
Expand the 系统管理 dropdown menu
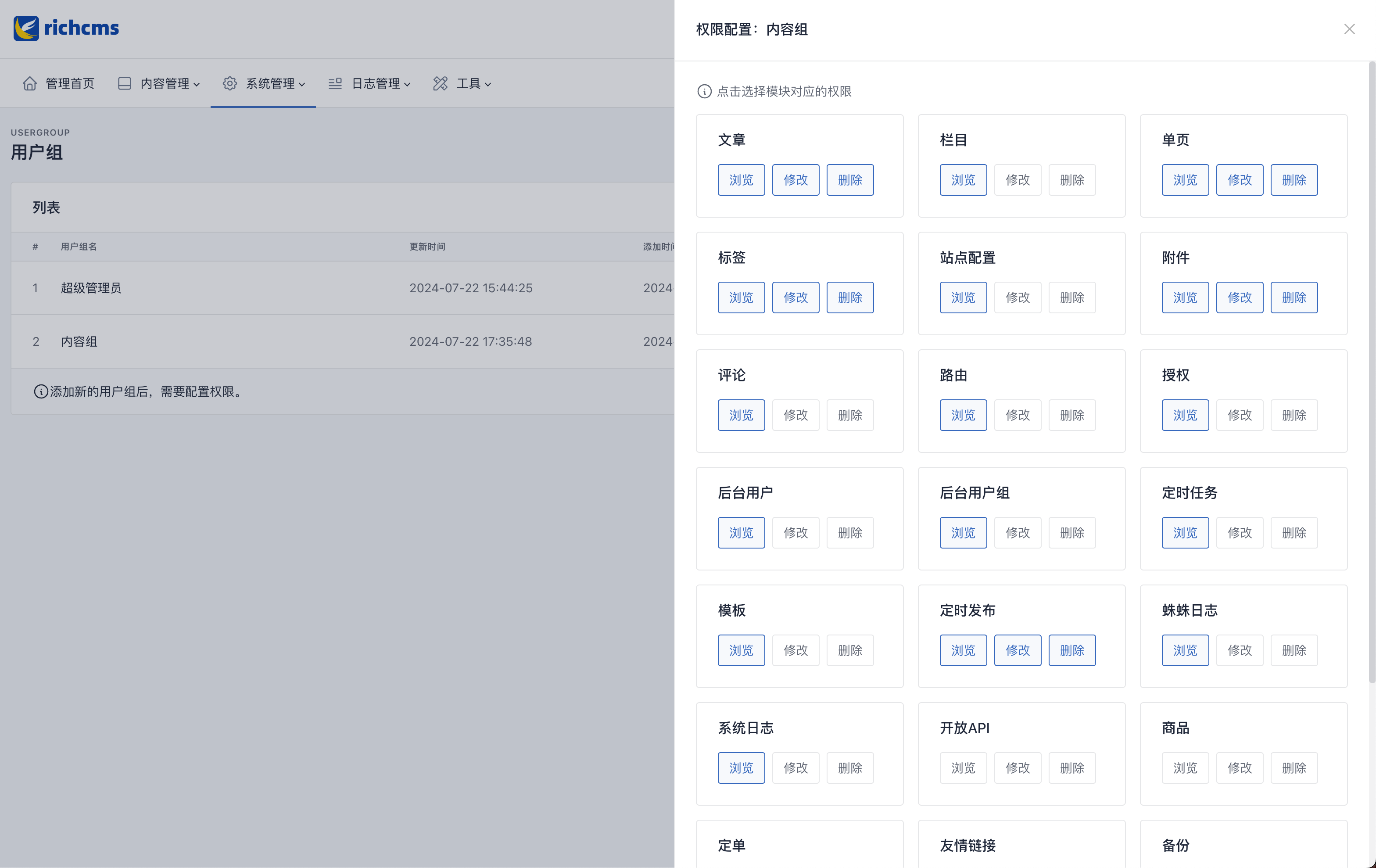coord(264,83)
